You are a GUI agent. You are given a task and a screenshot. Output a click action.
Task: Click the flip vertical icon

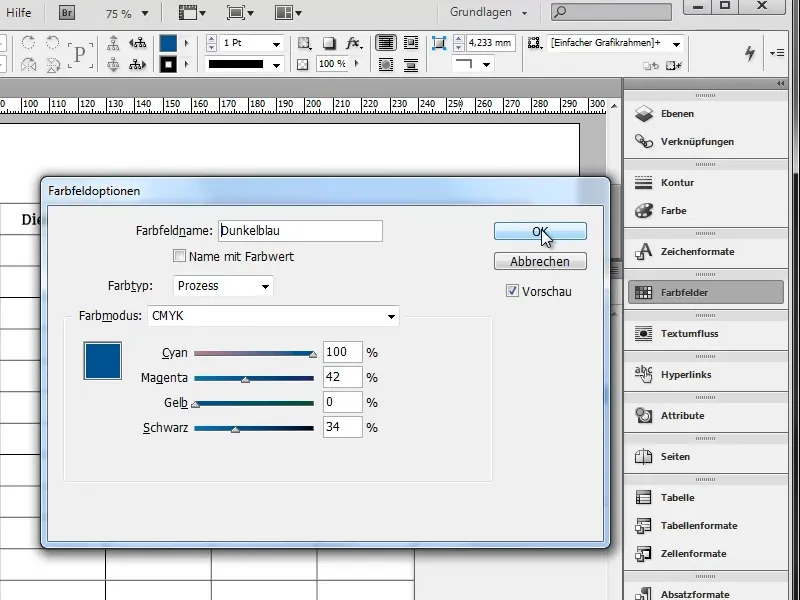coord(53,65)
